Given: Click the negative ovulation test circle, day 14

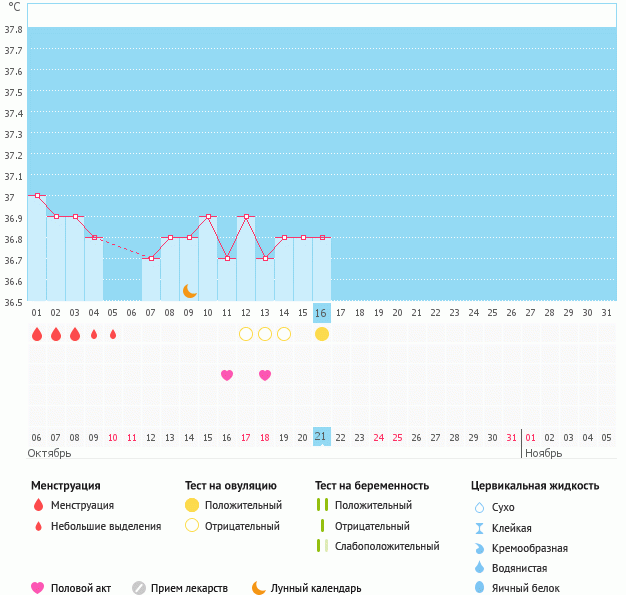Looking at the screenshot, I should point(284,334).
